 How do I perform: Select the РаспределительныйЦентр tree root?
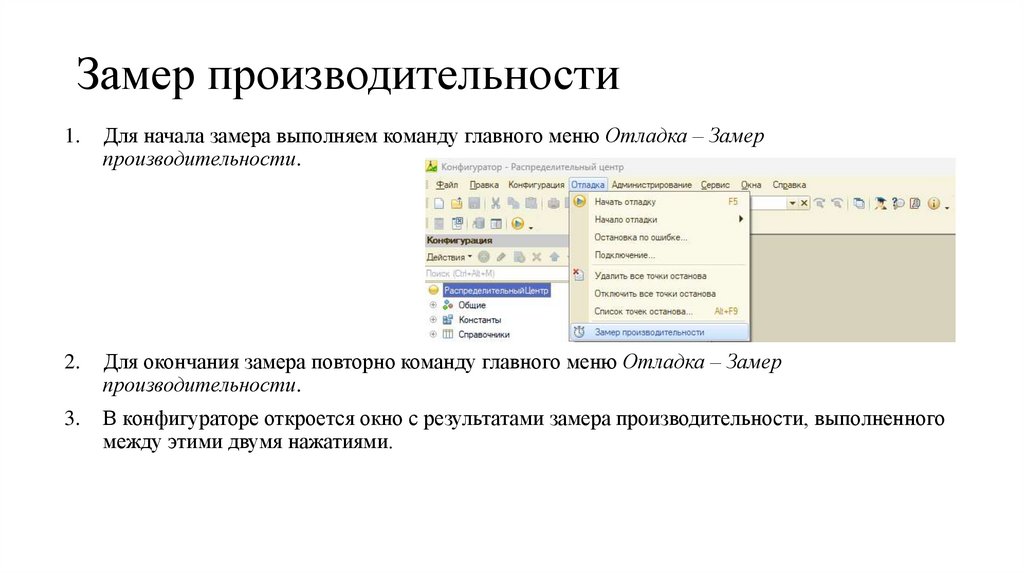(x=496, y=291)
